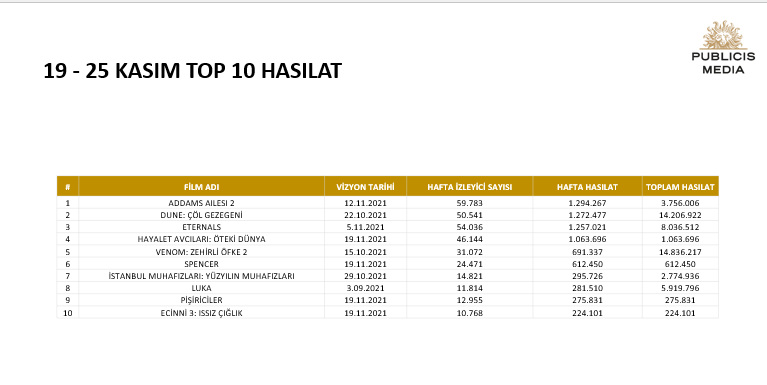The height and width of the screenshot is (385, 767).
Task: Click weekly gross value '1.257.021'
Action: tap(587, 227)
